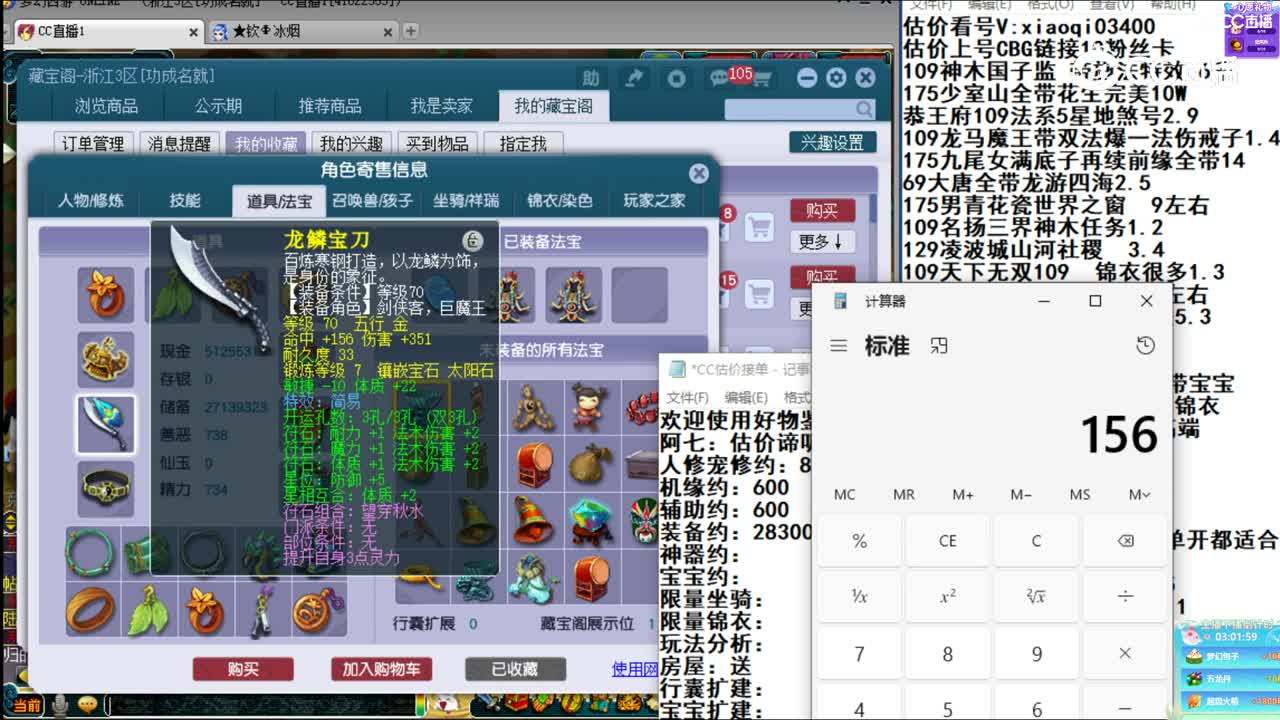Open Calculator navigation hamburger menu
The image size is (1280, 720).
point(839,346)
